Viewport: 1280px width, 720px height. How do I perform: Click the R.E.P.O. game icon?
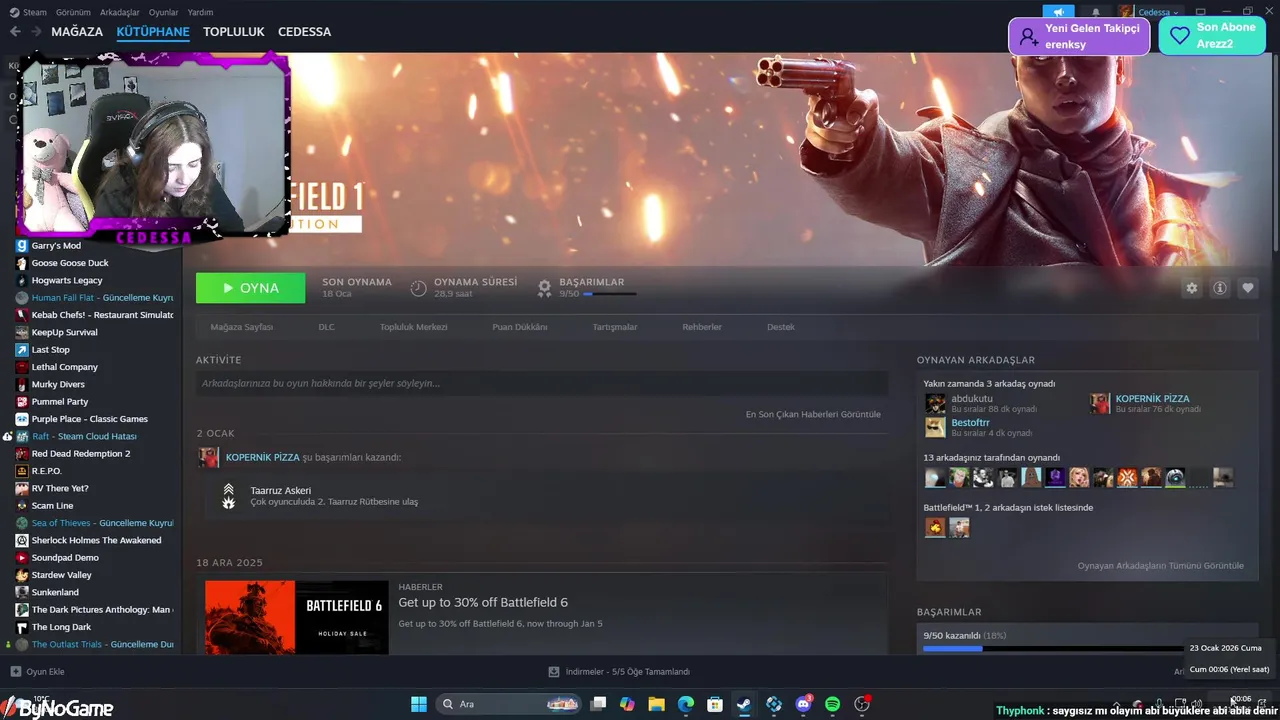[22, 471]
